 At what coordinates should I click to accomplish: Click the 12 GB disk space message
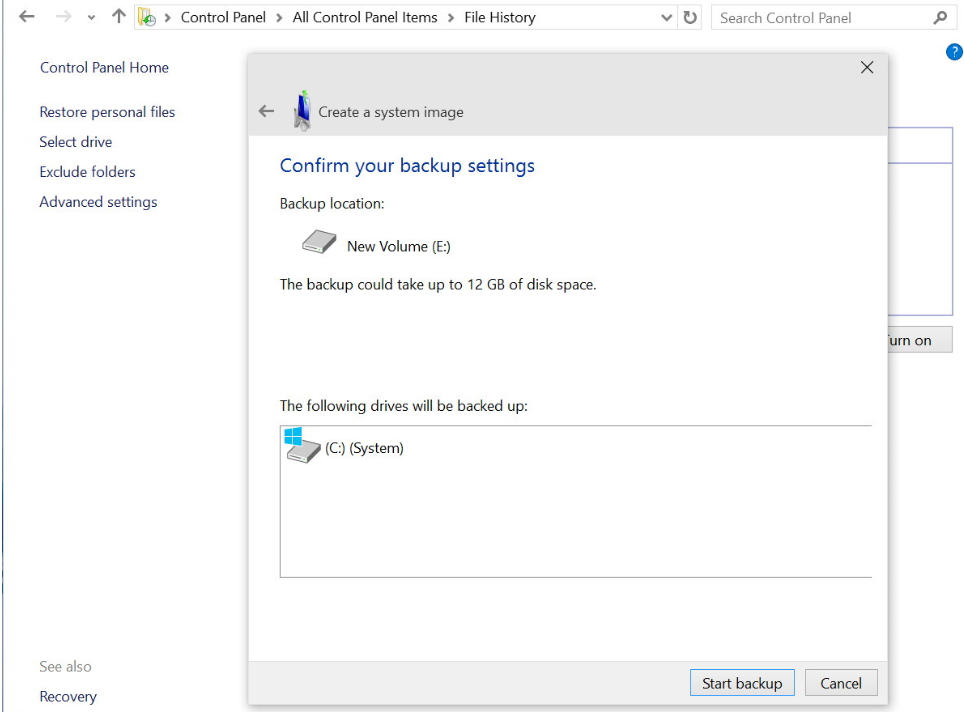click(438, 285)
